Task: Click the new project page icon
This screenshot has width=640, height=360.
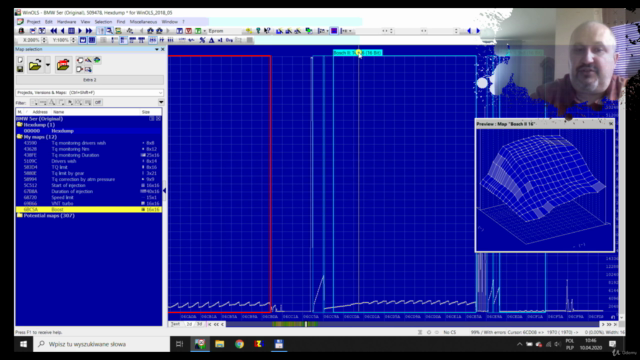Action: tap(20, 60)
